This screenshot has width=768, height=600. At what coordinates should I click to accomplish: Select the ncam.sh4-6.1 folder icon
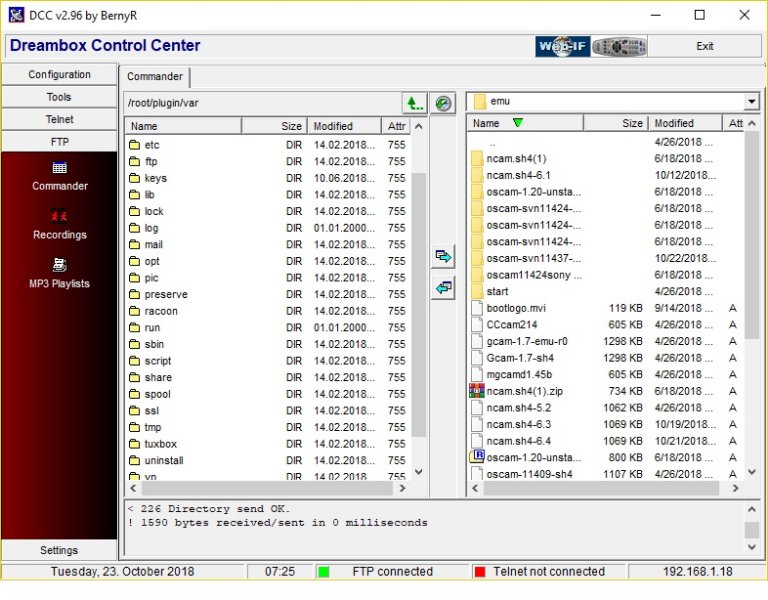(x=477, y=175)
